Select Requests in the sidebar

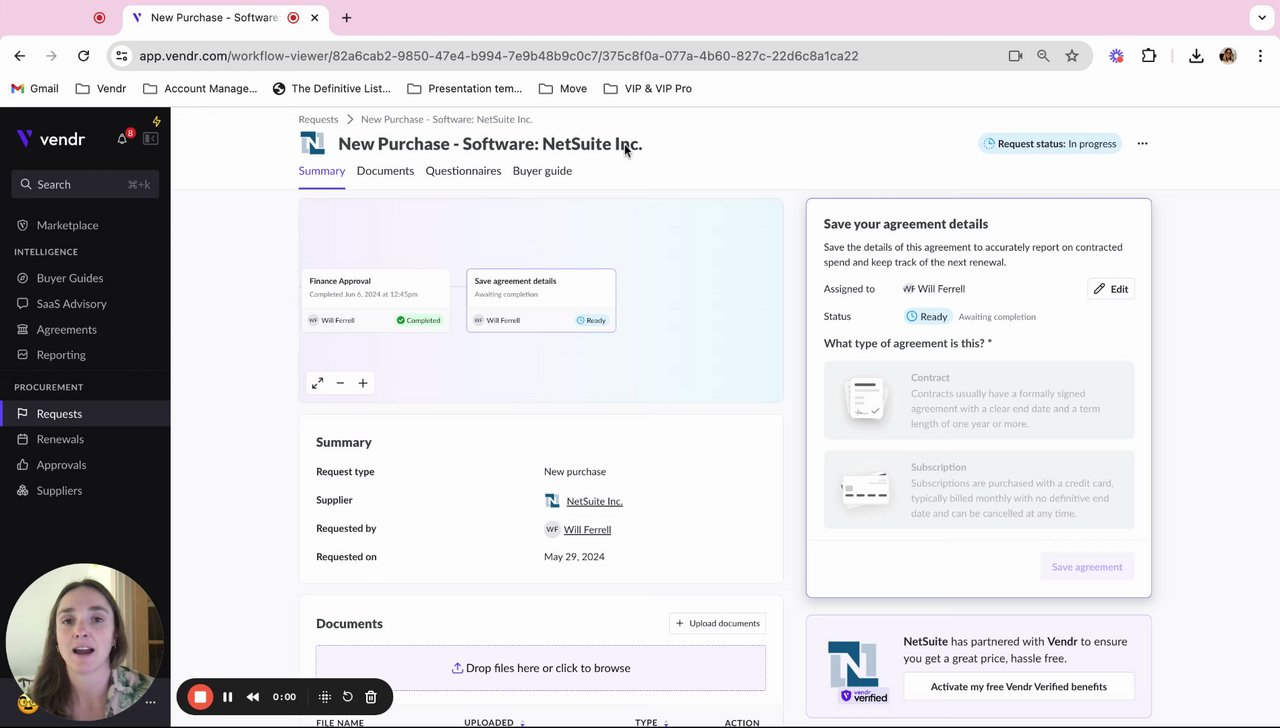pos(85,413)
